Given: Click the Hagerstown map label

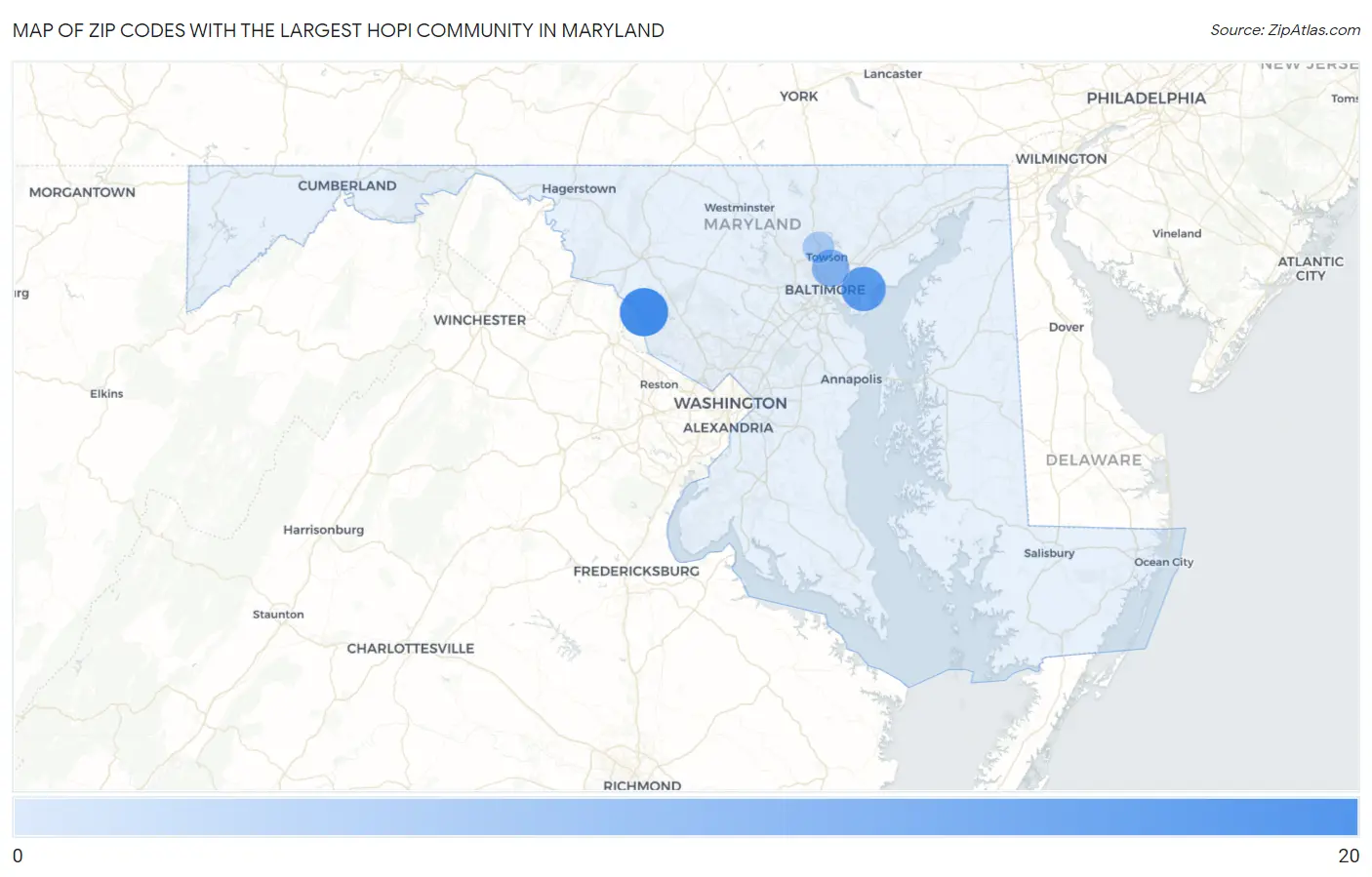Looking at the screenshot, I should (x=579, y=188).
